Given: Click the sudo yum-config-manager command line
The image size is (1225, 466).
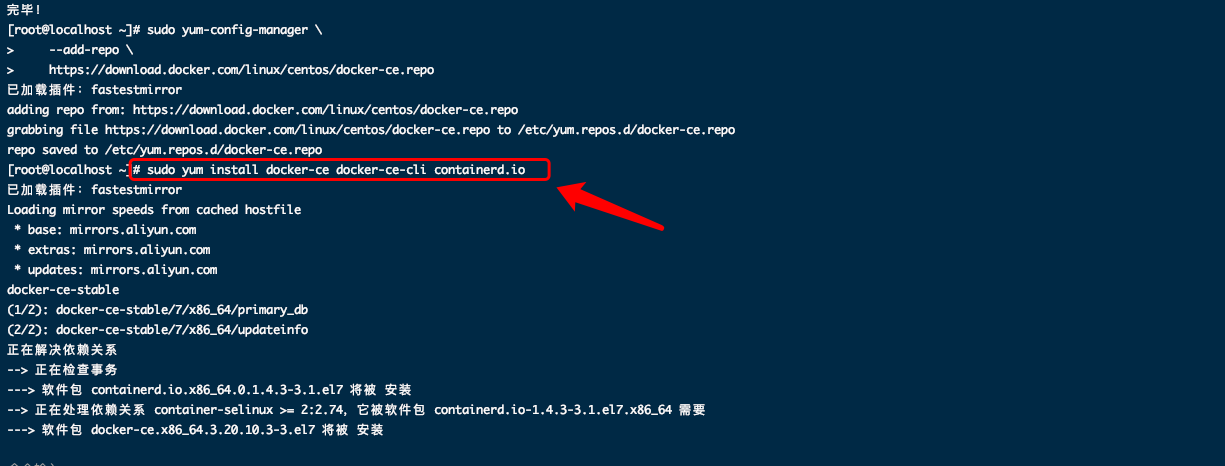Looking at the screenshot, I should 164,30.
